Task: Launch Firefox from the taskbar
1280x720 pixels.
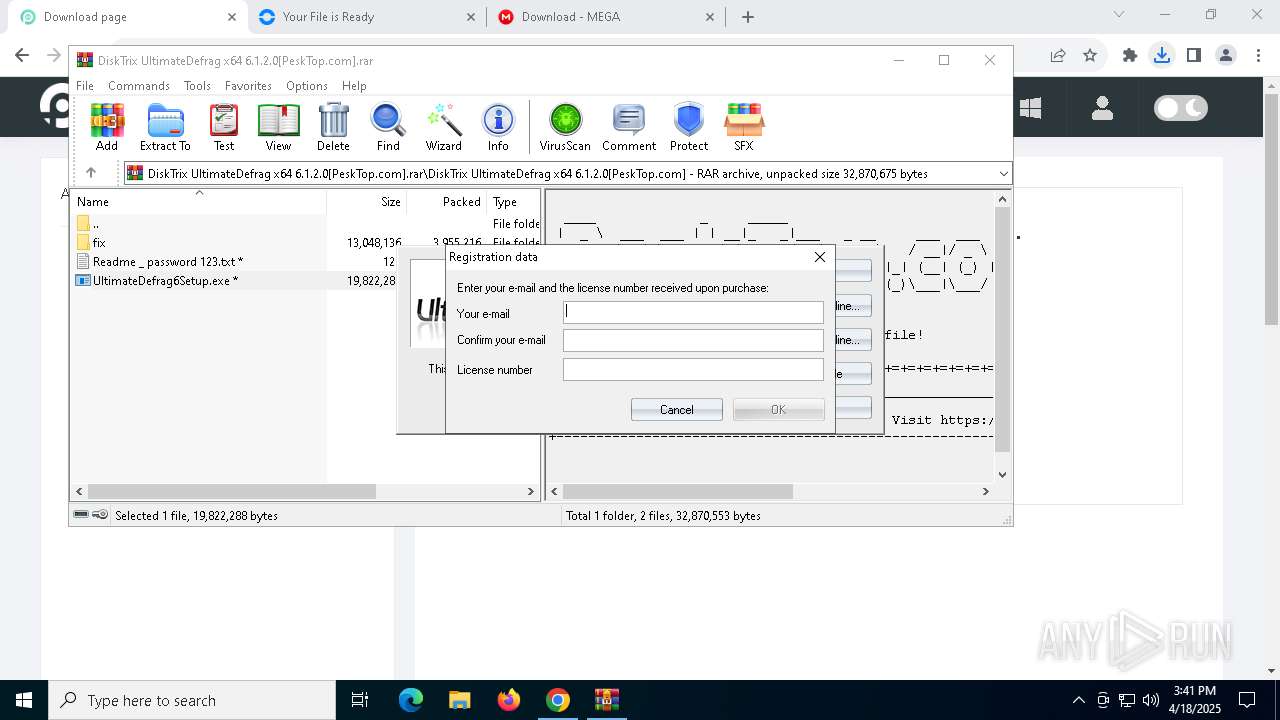Action: point(509,700)
